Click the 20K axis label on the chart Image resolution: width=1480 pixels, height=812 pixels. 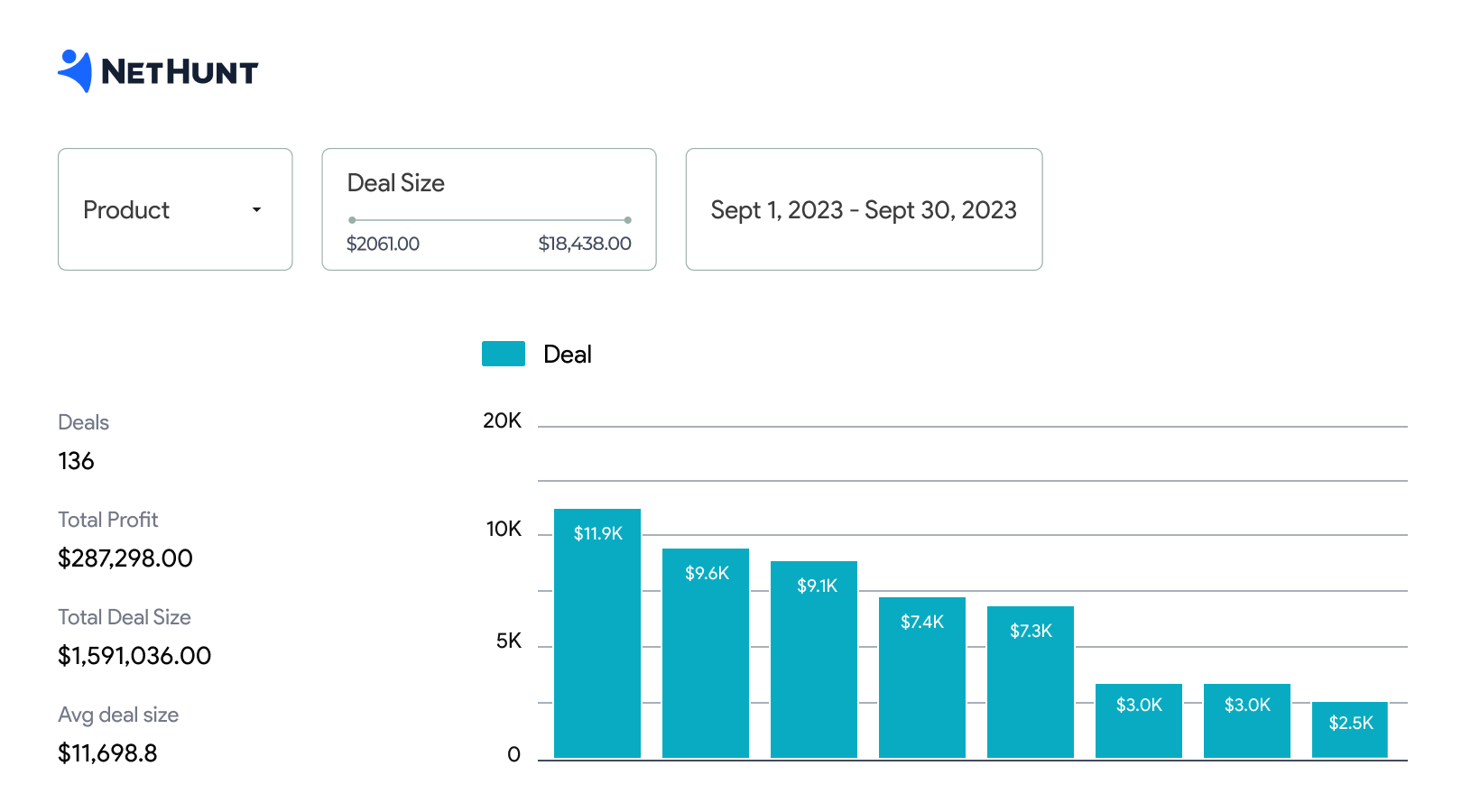point(503,420)
